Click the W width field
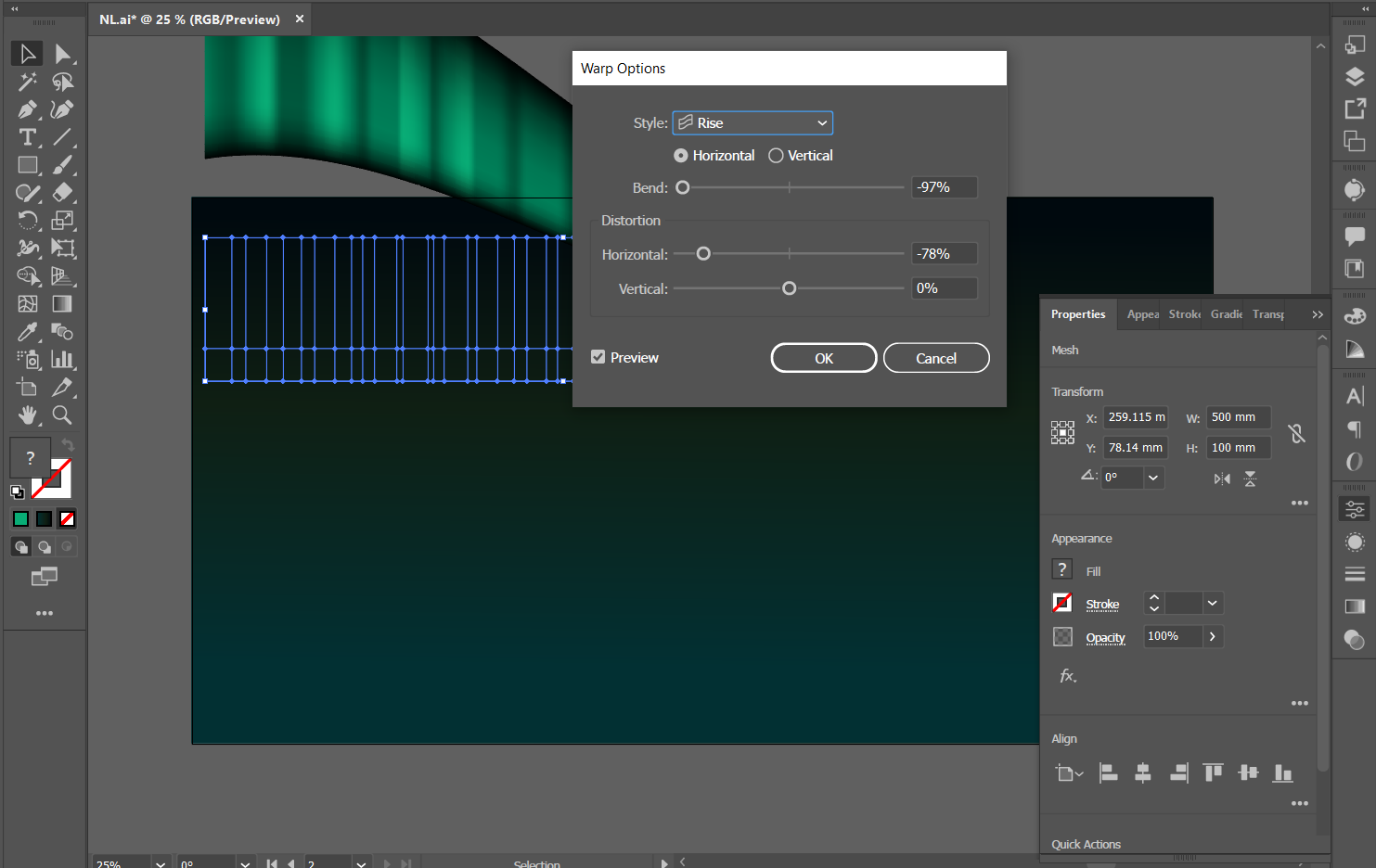The width and height of the screenshot is (1376, 868). (x=1239, y=417)
